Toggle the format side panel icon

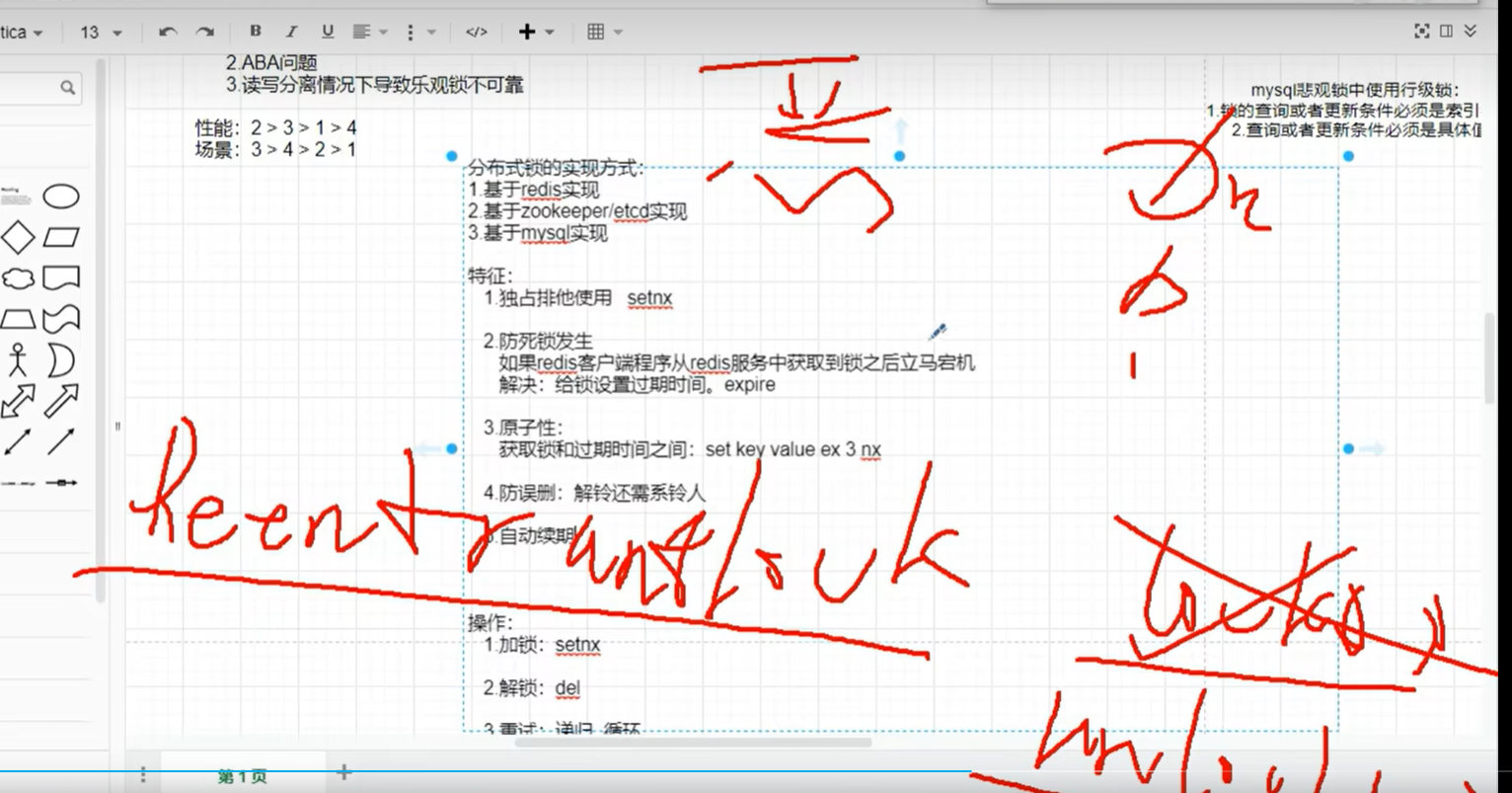pos(1446,32)
